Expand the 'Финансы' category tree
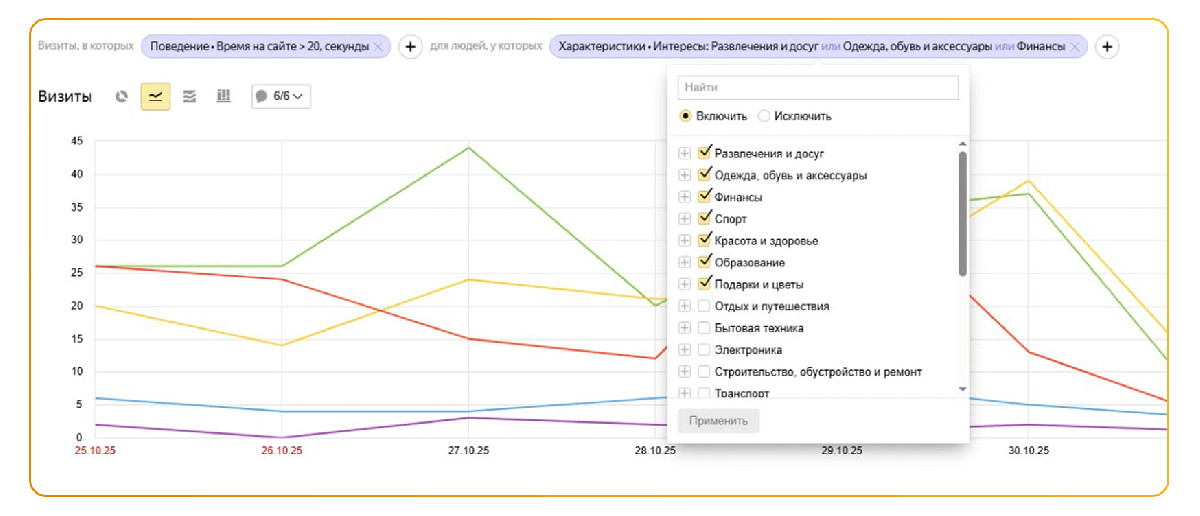1200x516 pixels. (685, 197)
